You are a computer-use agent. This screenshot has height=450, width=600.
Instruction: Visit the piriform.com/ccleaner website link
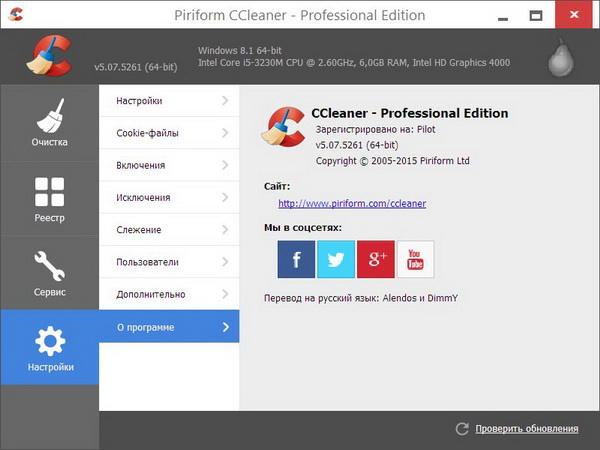tap(352, 203)
